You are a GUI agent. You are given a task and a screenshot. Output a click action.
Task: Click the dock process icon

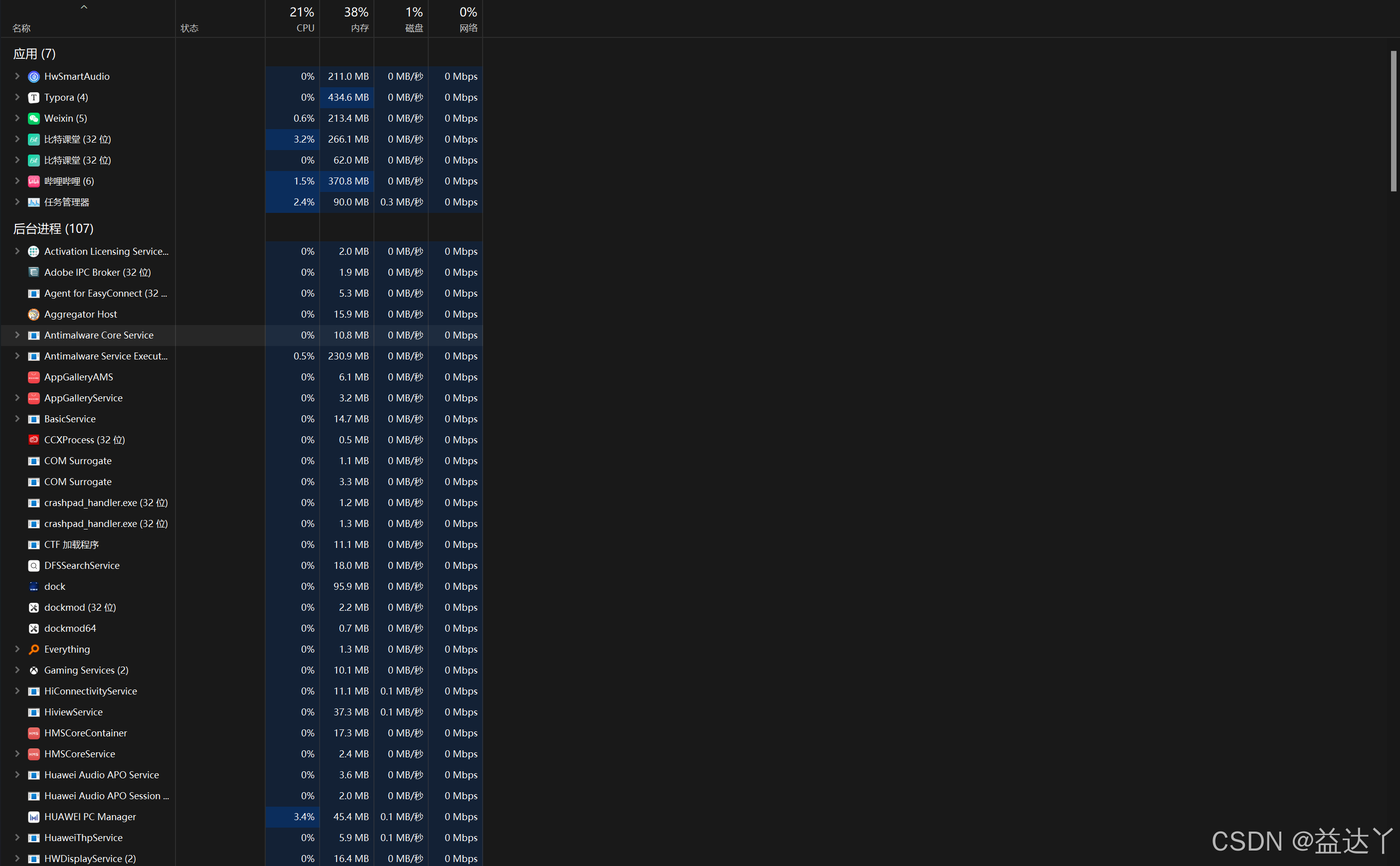(x=34, y=586)
